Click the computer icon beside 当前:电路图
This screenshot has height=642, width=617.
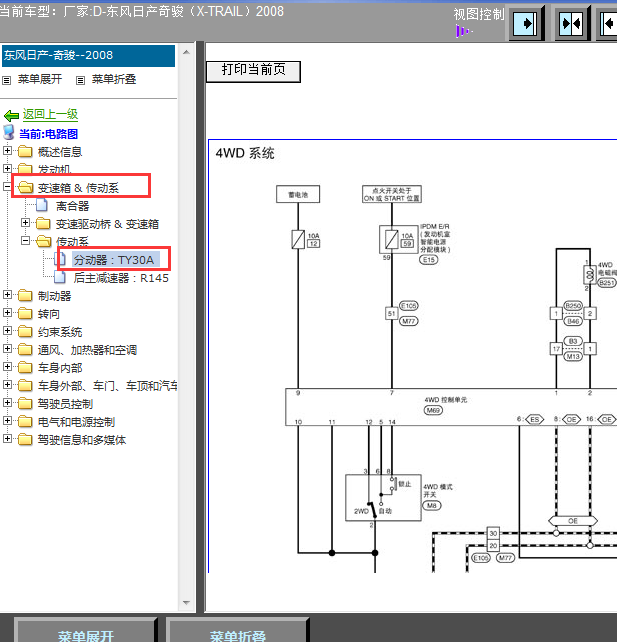pyautogui.click(x=9, y=133)
